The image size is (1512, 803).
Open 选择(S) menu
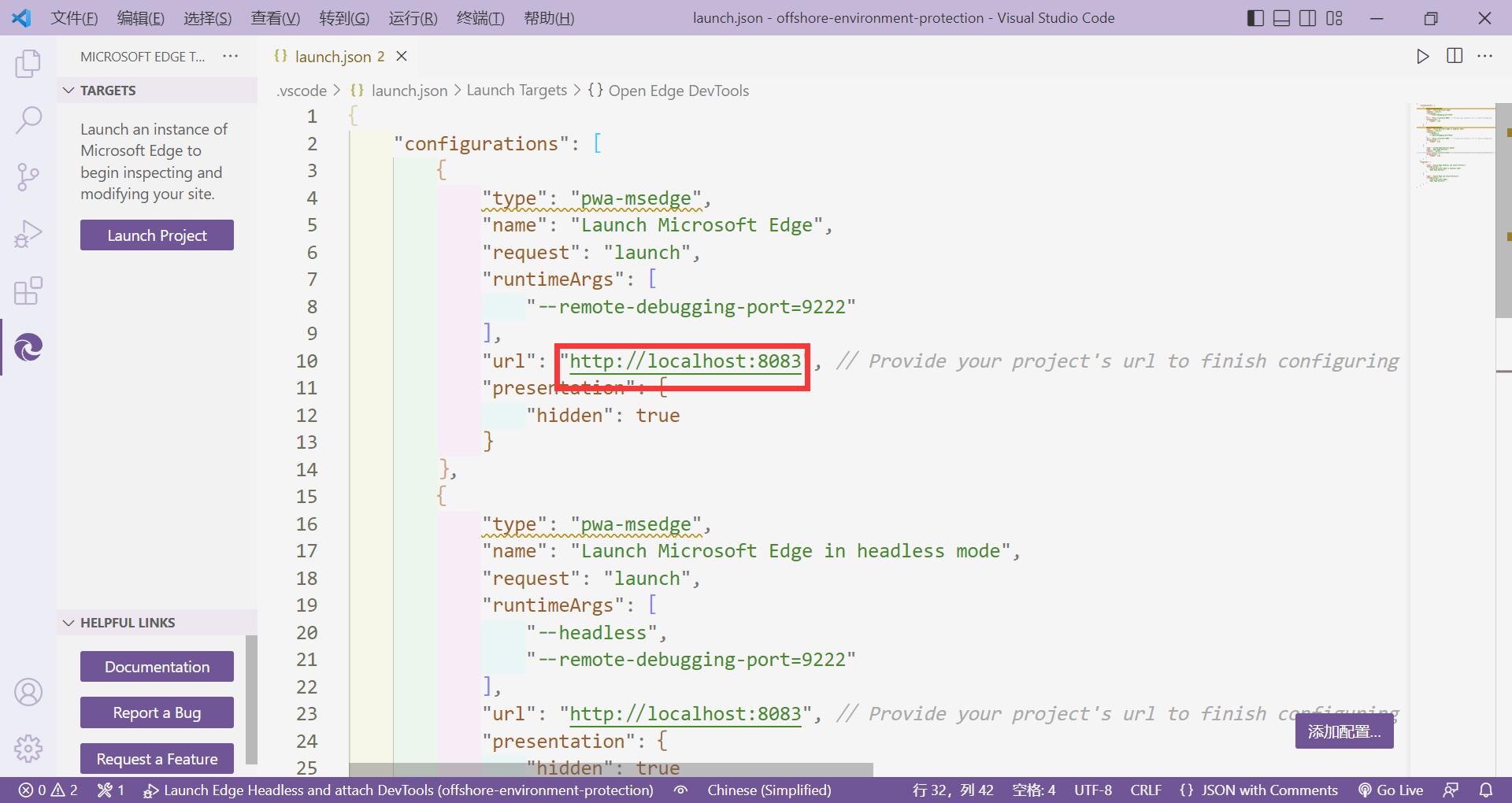[x=208, y=18]
